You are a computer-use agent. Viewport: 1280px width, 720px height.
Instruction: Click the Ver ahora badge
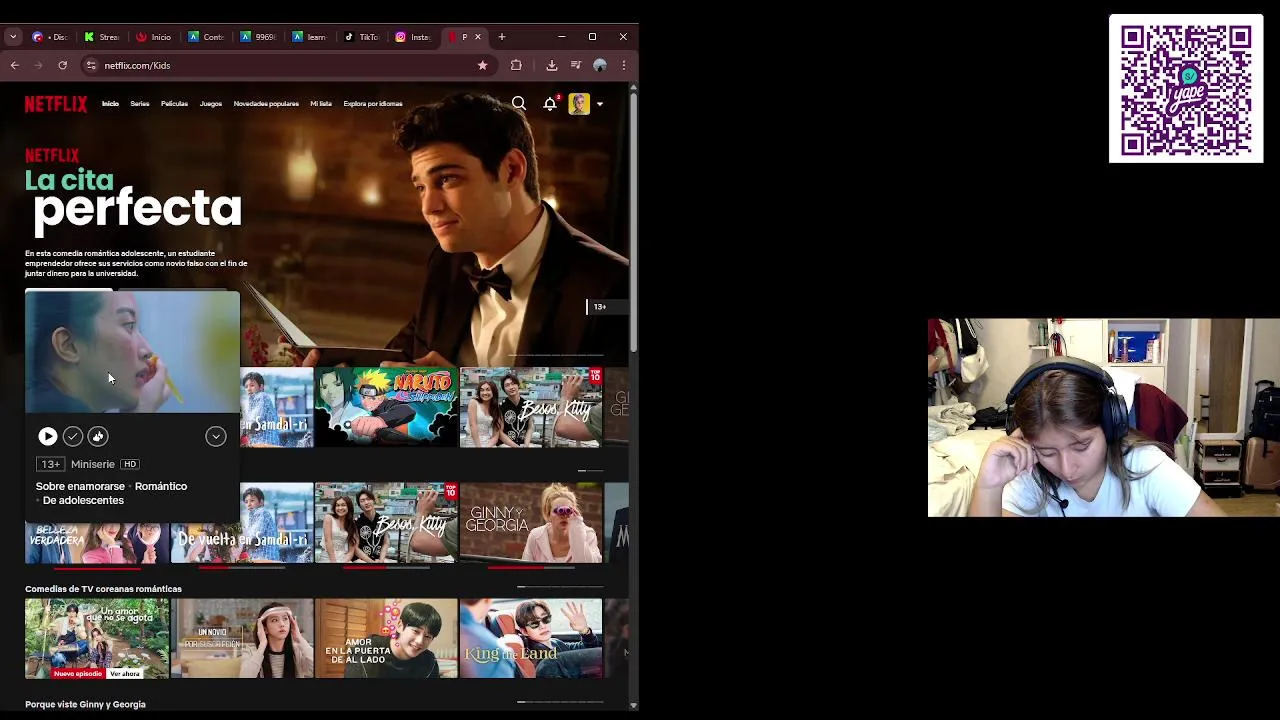pyautogui.click(x=125, y=674)
